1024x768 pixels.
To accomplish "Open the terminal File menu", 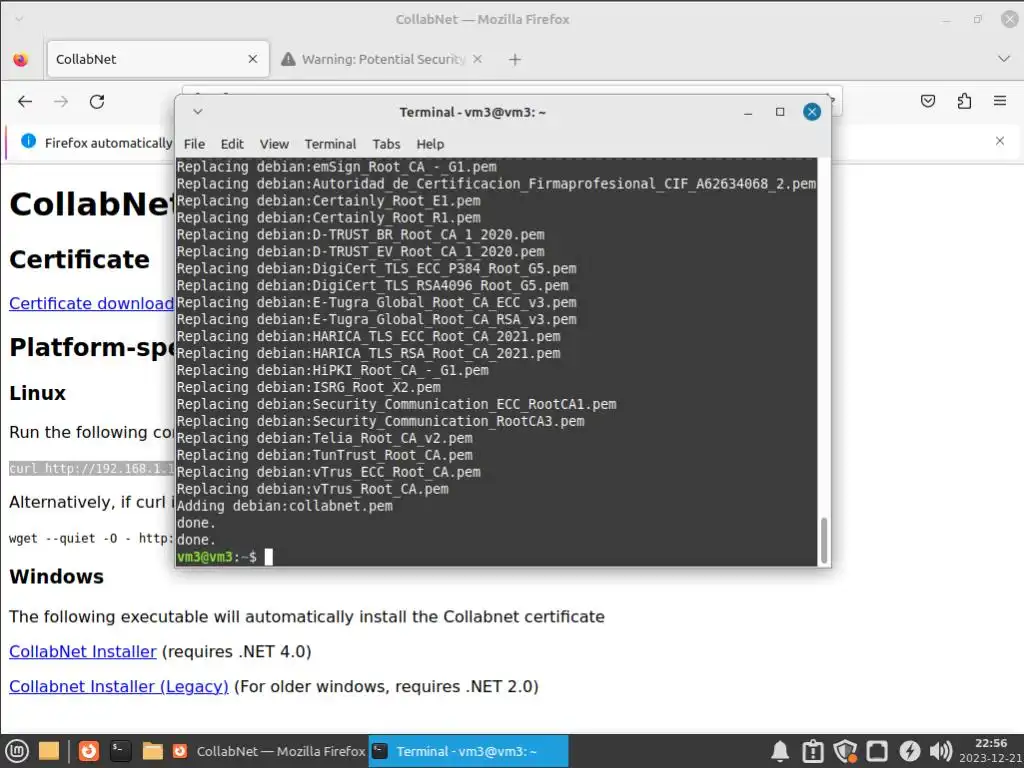I will click(194, 144).
